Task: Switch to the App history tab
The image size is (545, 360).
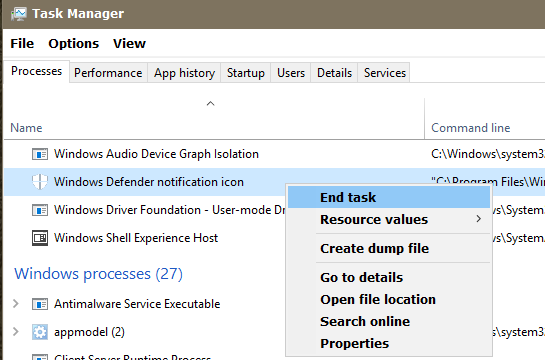Action: 184,73
